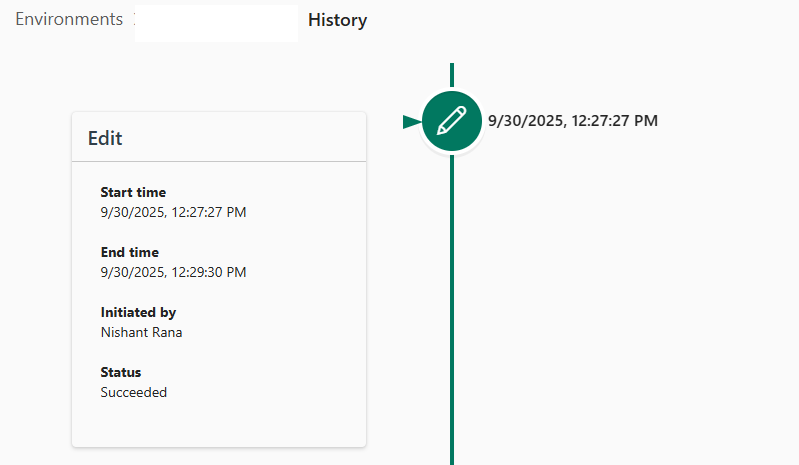Click the name Nishant Rana

tap(141, 332)
